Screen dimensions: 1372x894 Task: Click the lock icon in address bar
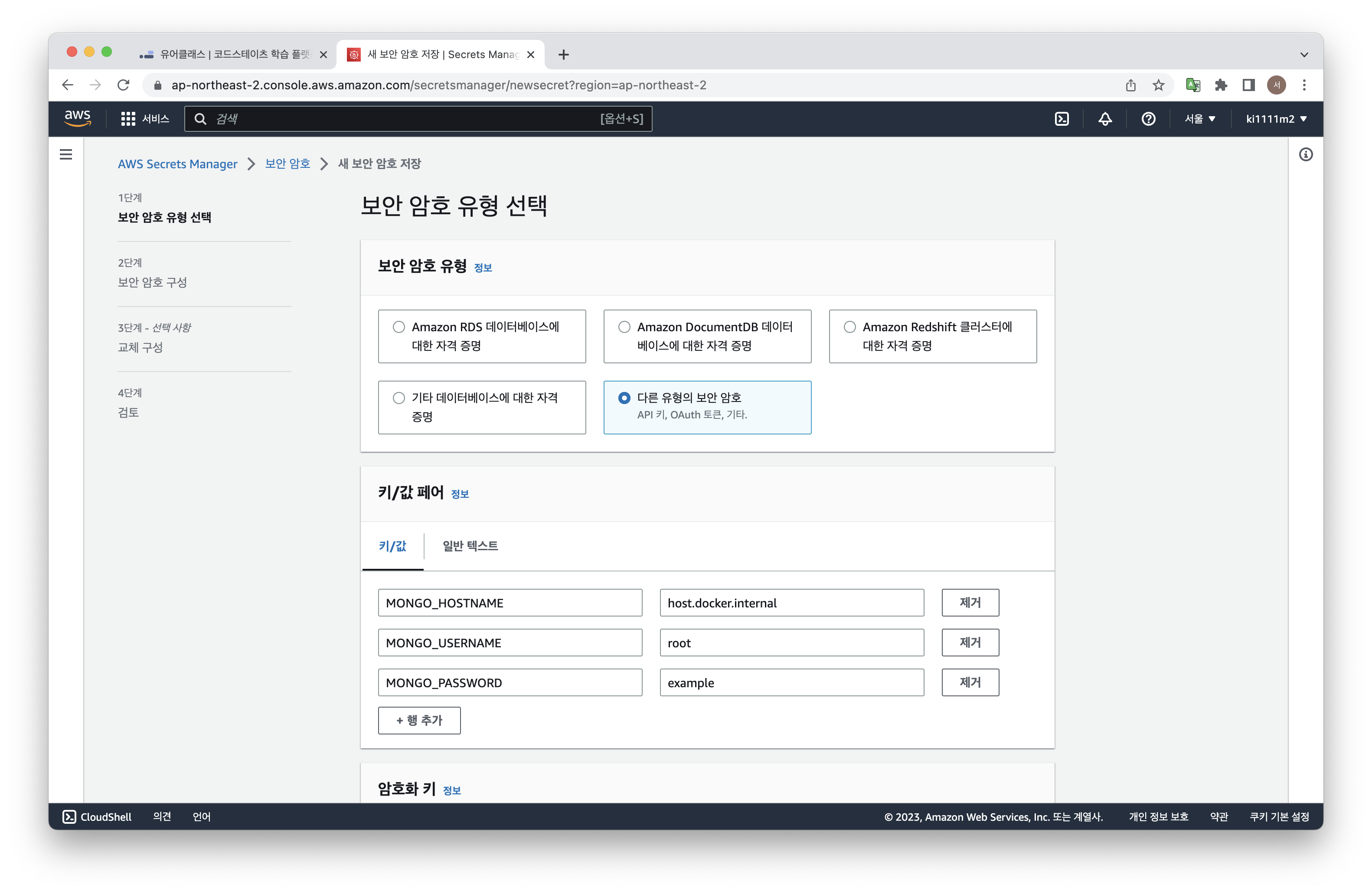coord(157,85)
